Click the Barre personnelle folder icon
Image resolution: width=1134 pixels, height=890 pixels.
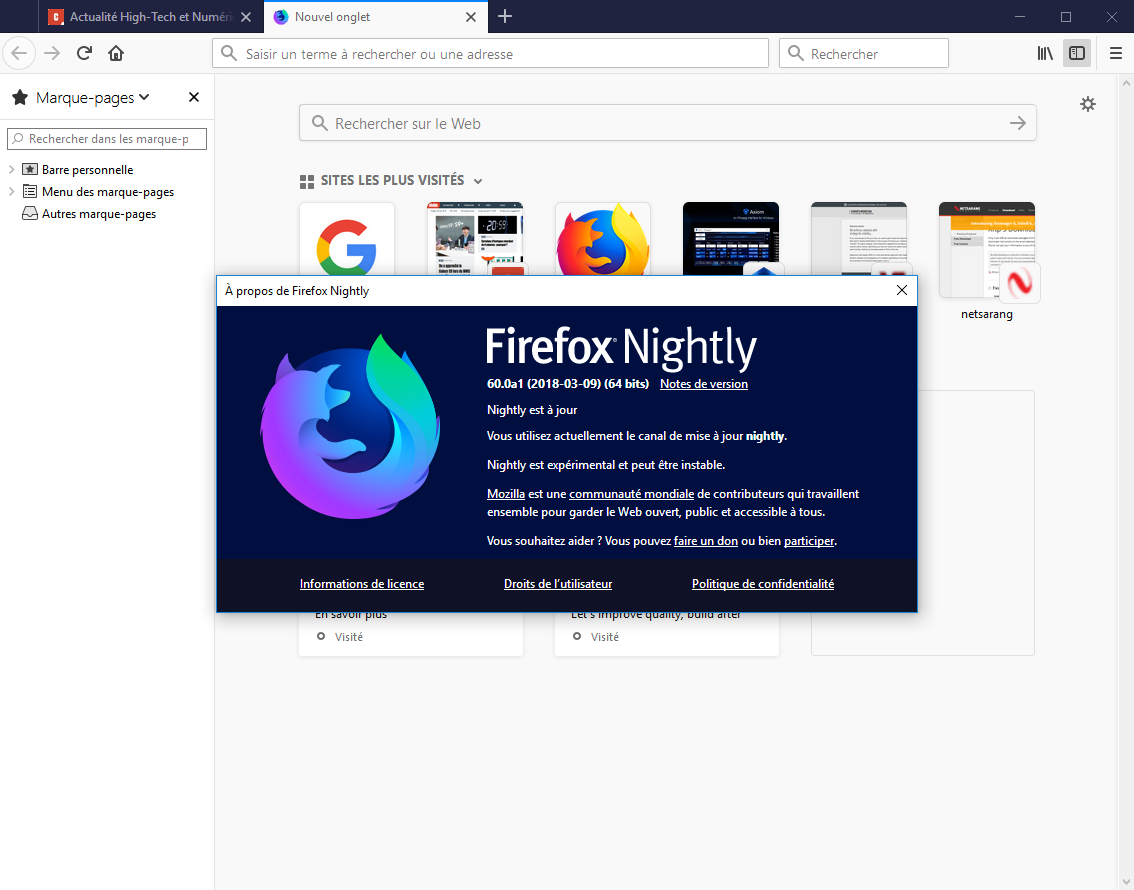(x=30, y=169)
